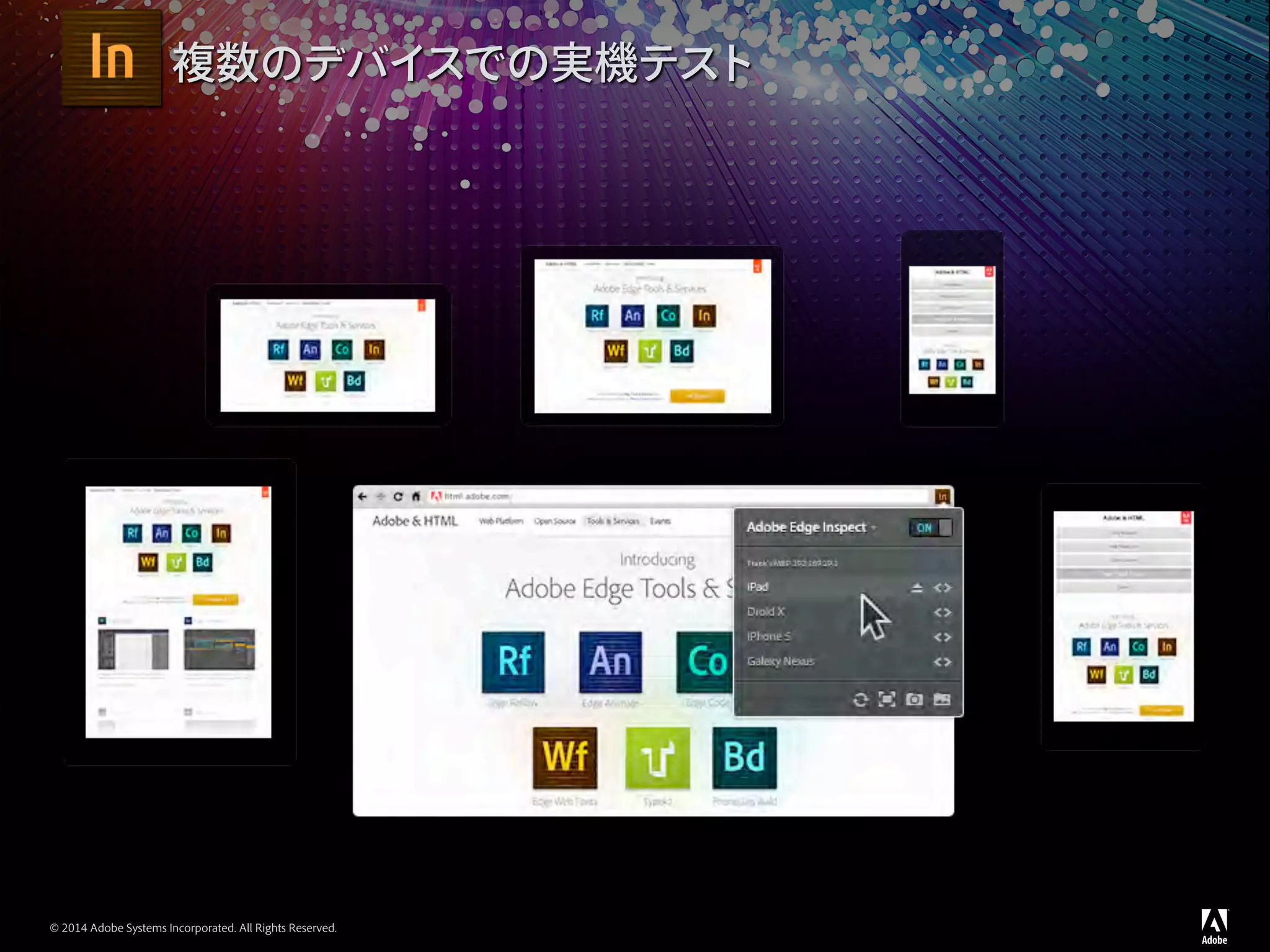Open the Adobe Edge Inspect title dropdown arrow
Screen dimensions: 1270x952
[x=873, y=528]
